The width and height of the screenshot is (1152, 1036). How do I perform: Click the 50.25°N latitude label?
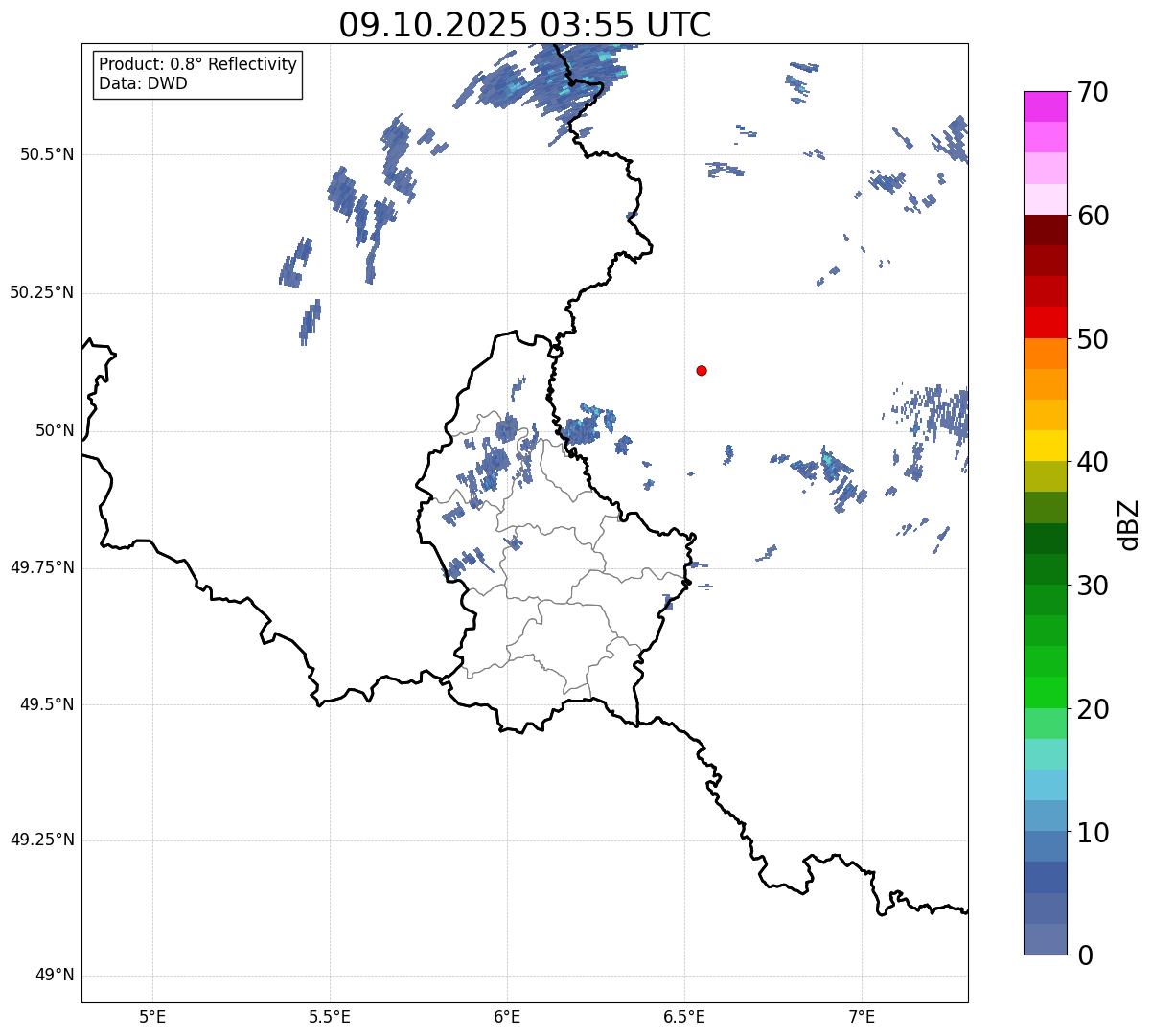point(42,292)
